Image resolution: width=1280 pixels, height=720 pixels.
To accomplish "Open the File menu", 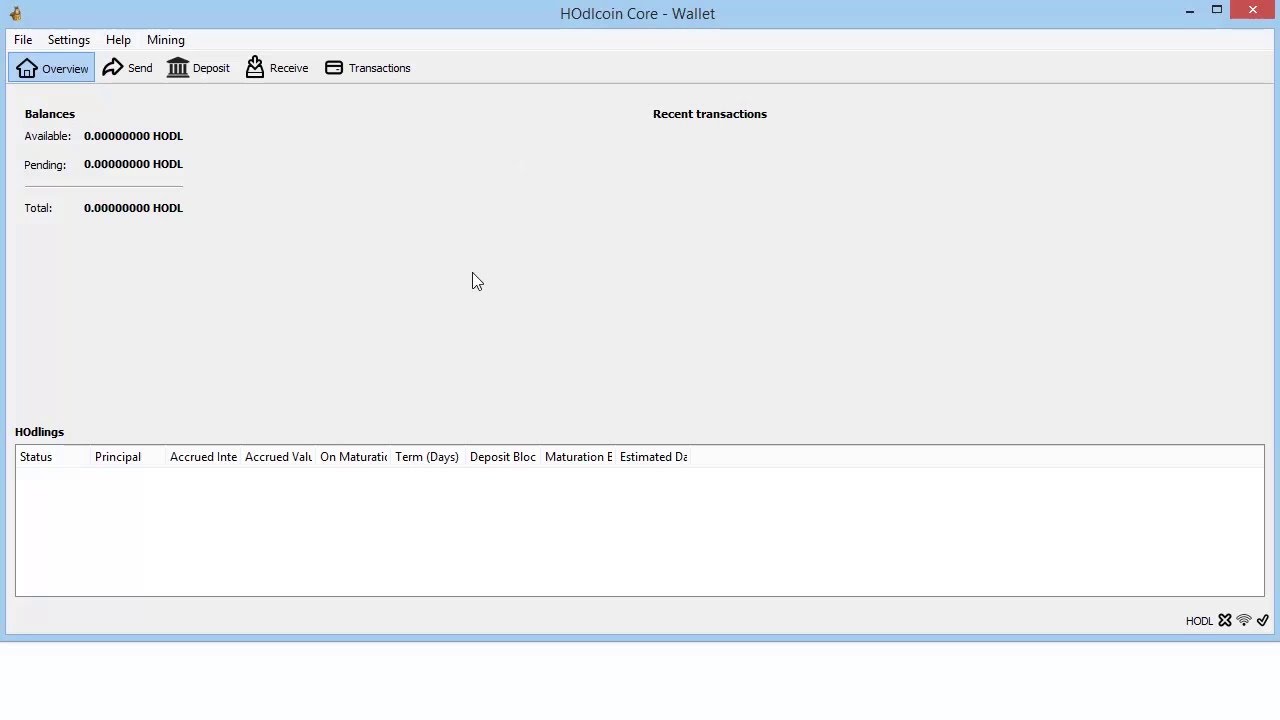I will click(x=23, y=40).
